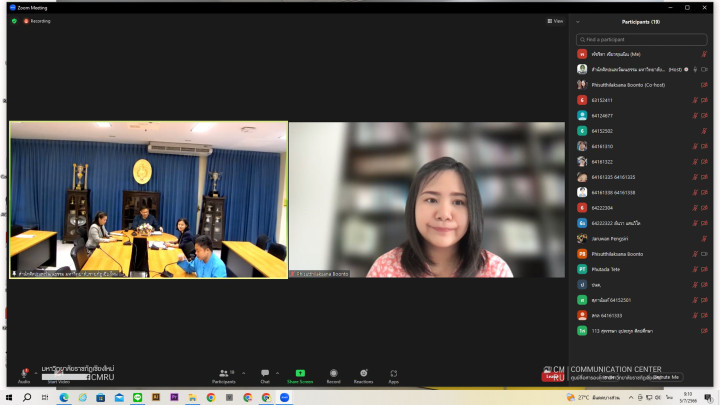Click muted mic icon for 64222304

[695, 208]
